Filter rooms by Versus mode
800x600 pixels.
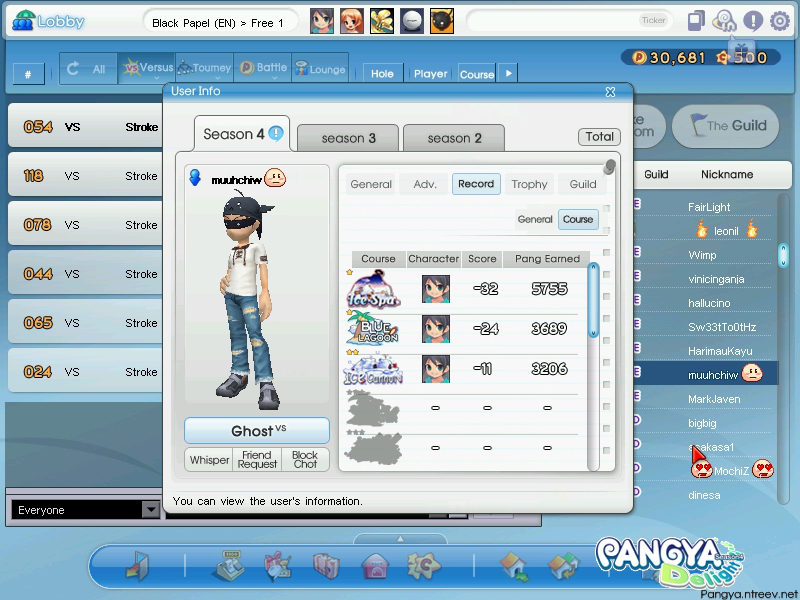tap(147, 68)
